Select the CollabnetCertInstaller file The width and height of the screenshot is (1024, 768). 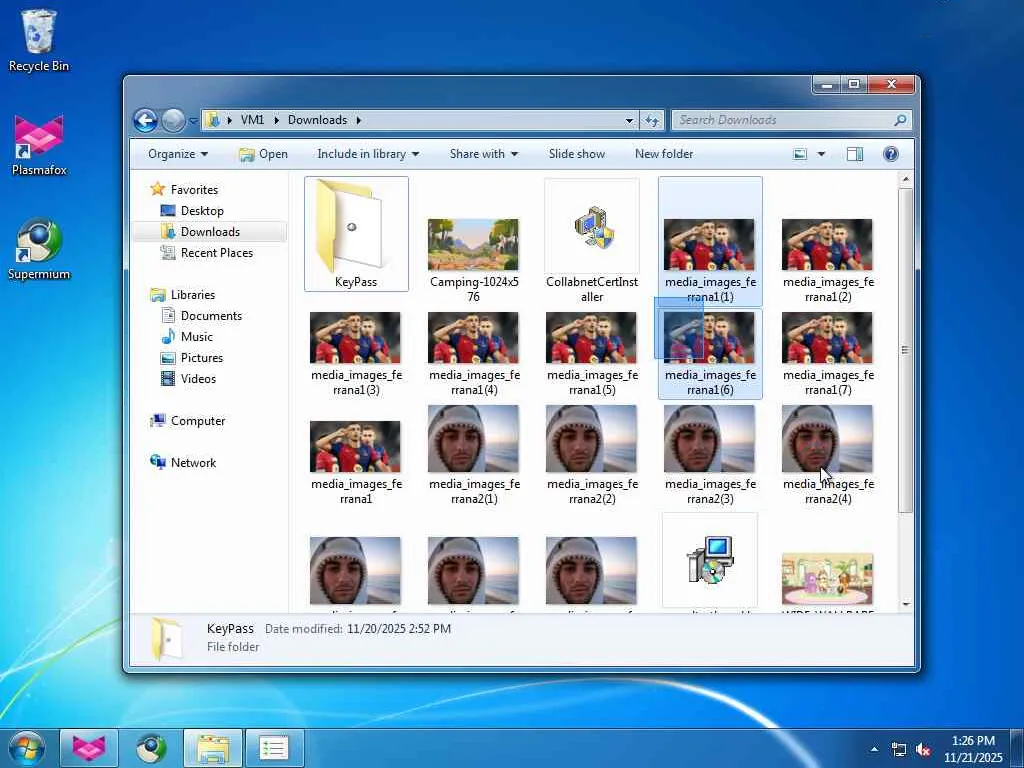click(x=592, y=242)
